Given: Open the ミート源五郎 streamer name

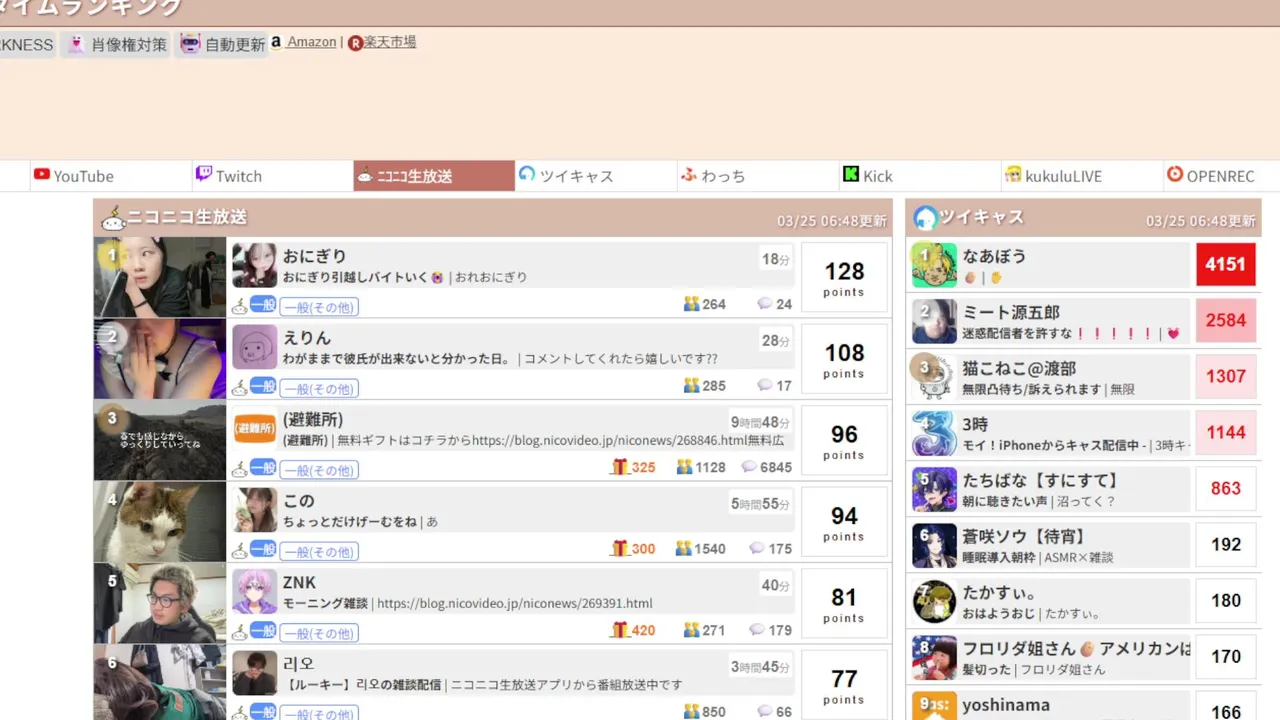Looking at the screenshot, I should tap(1011, 312).
